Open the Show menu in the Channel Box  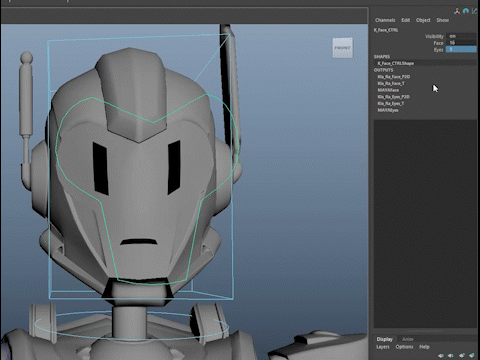point(443,20)
